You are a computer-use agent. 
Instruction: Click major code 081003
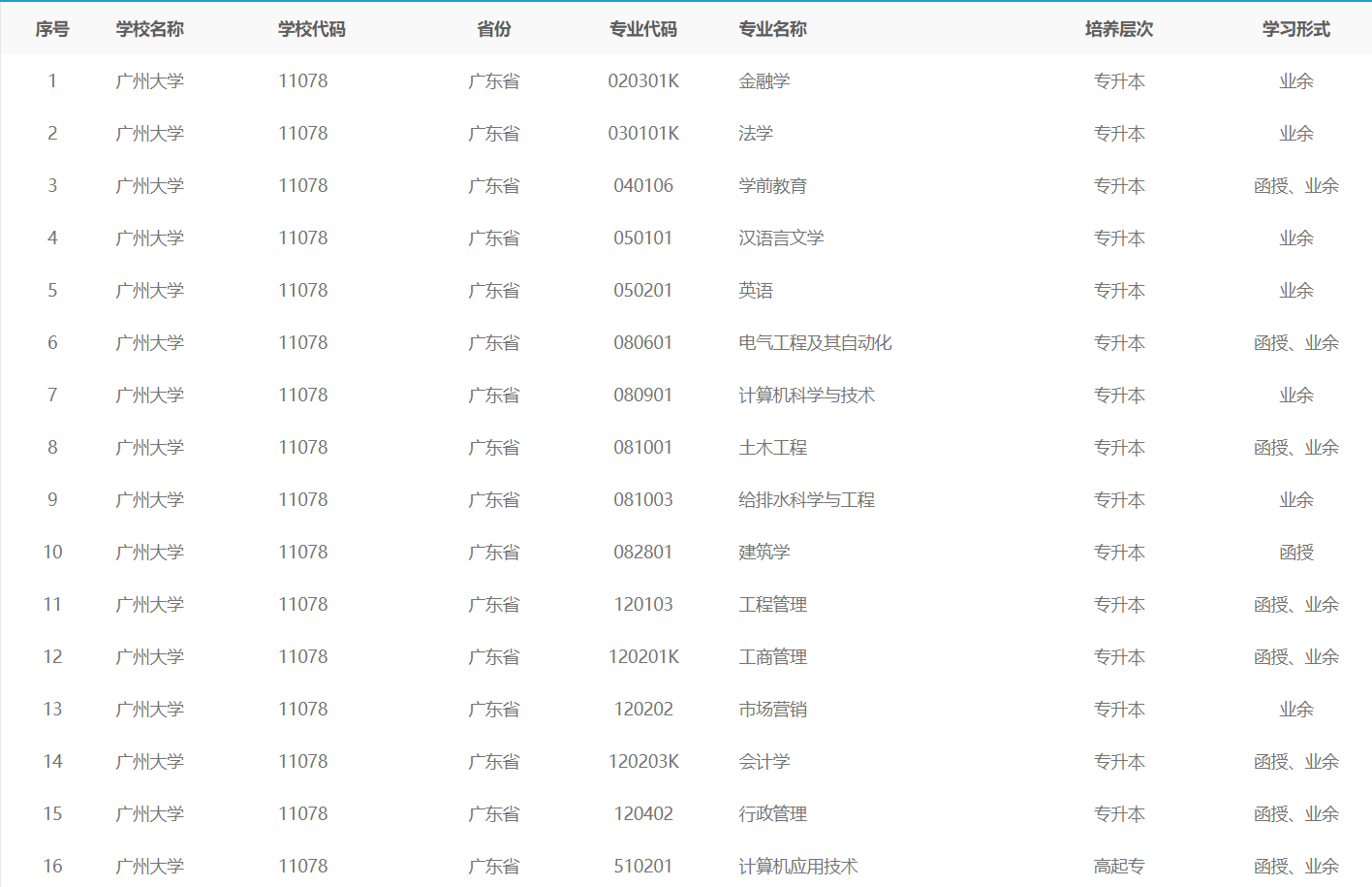click(643, 500)
